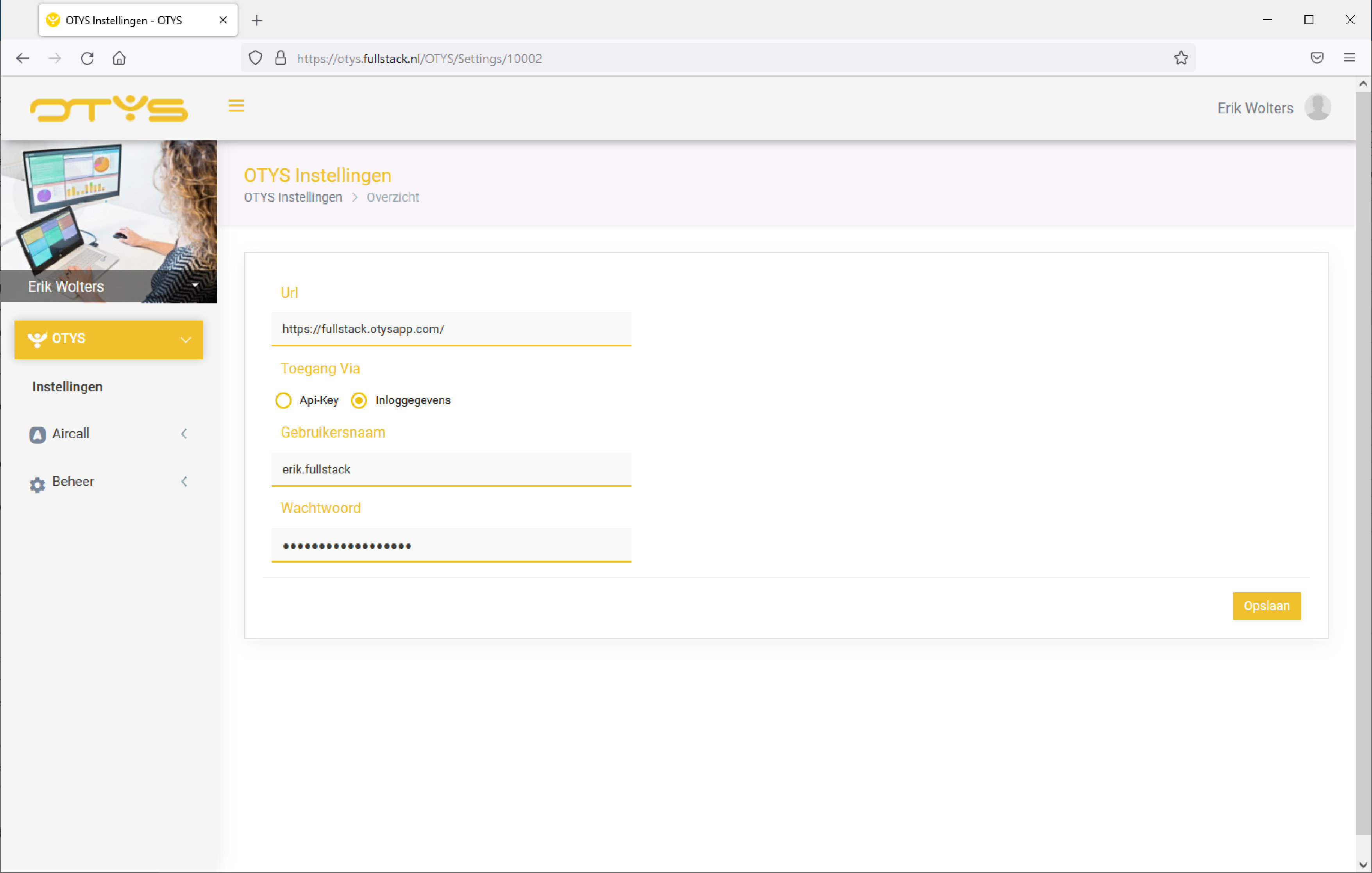The image size is (1372, 873).
Task: Click the Overzicht breadcrumb text
Action: tap(393, 197)
